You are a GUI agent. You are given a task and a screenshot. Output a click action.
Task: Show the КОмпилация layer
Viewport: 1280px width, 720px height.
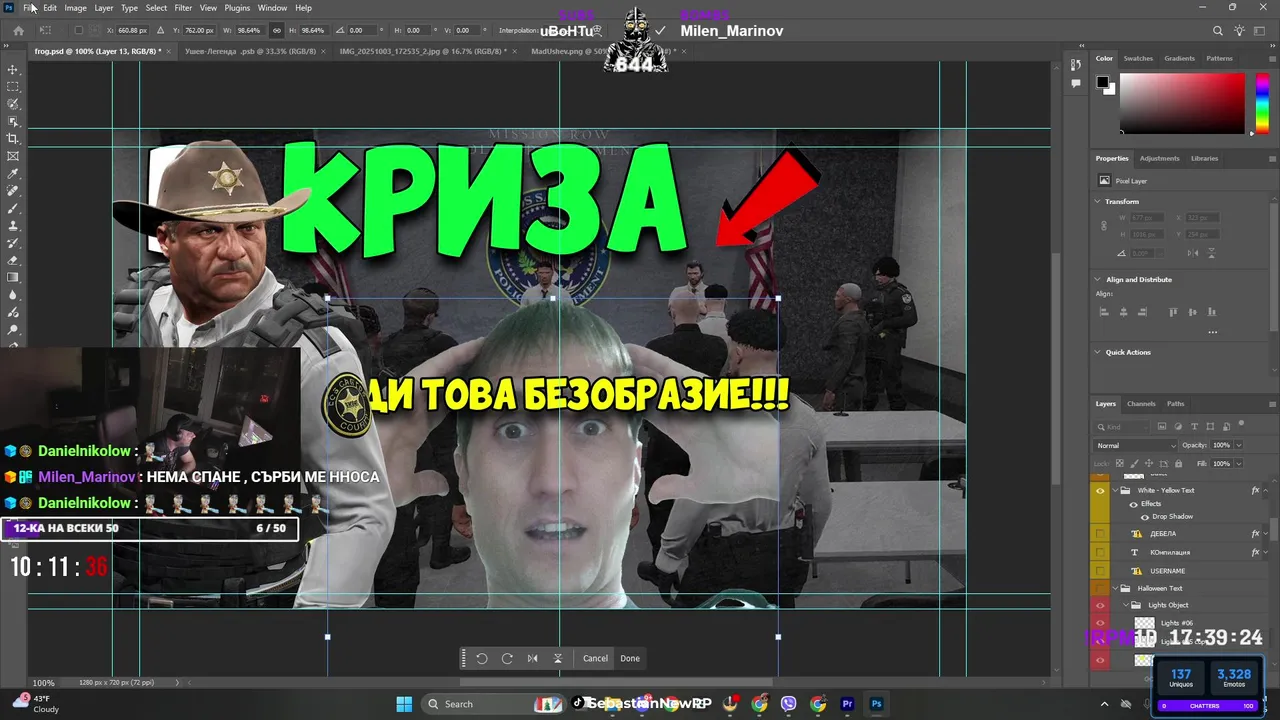pyautogui.click(x=1100, y=552)
